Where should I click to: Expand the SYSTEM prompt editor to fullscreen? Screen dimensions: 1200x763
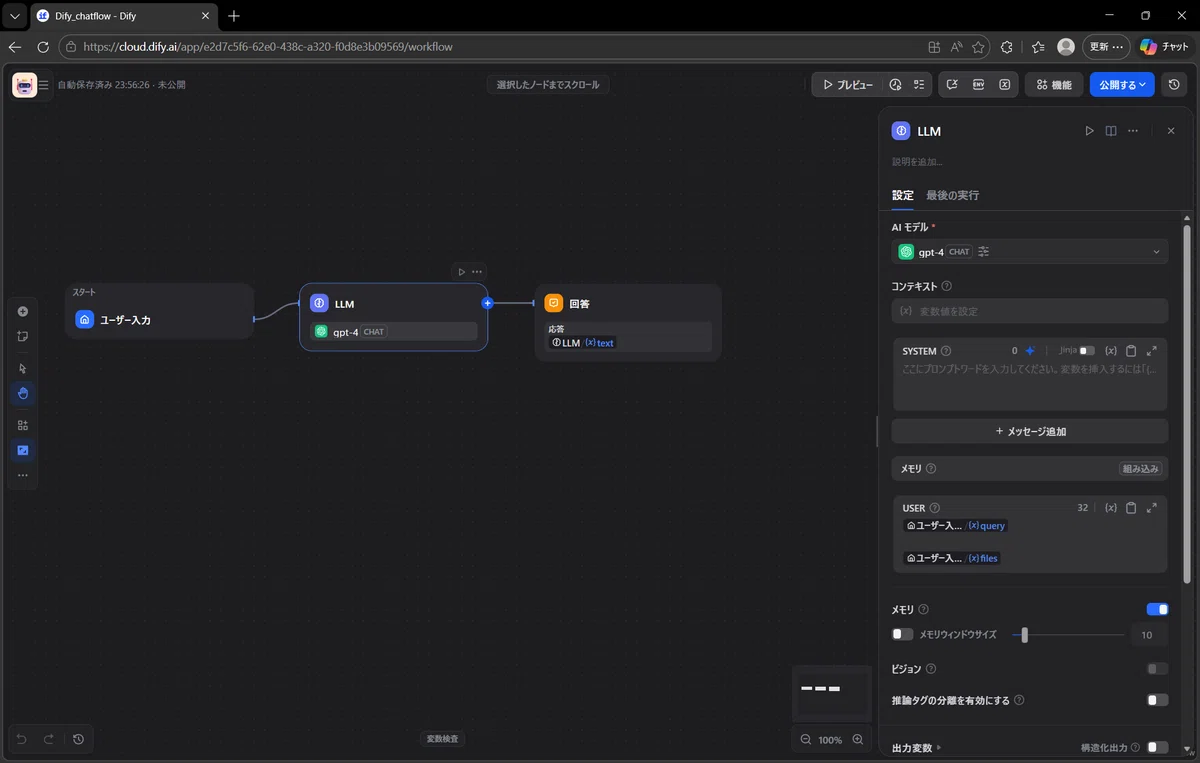point(1152,351)
